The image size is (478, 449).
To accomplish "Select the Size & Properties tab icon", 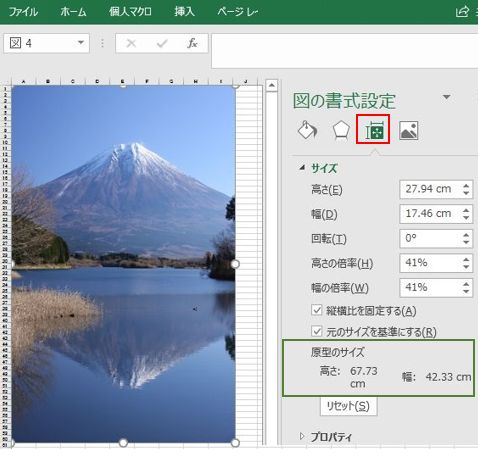I will click(x=373, y=130).
